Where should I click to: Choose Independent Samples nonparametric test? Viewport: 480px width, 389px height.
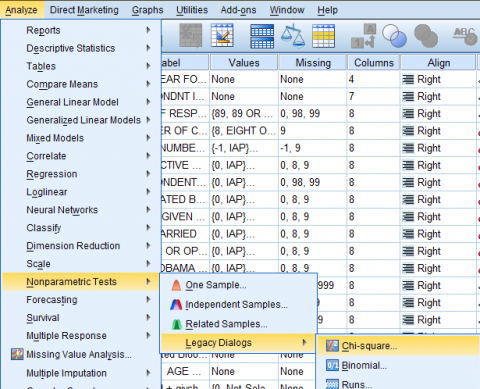tap(238, 305)
